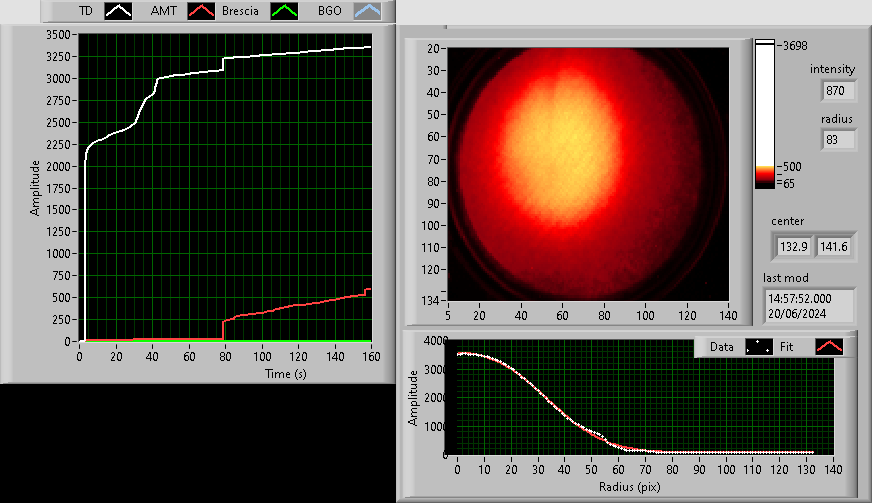Click the center Y value 141.6
872x503 pixels.
coord(834,246)
